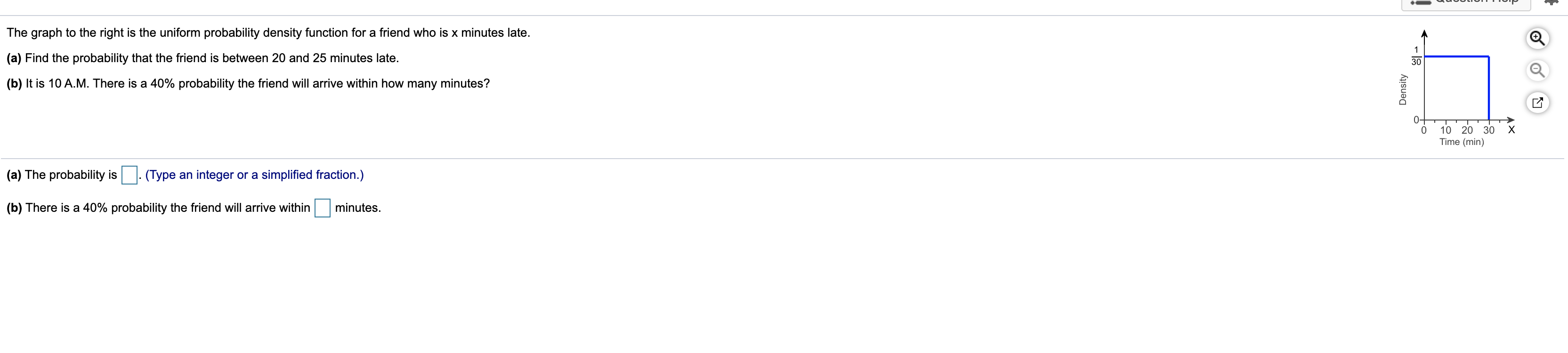Image resolution: width=1568 pixels, height=353 pixels.
Task: Click the X label beside the axis arrow
Action: click(1511, 129)
